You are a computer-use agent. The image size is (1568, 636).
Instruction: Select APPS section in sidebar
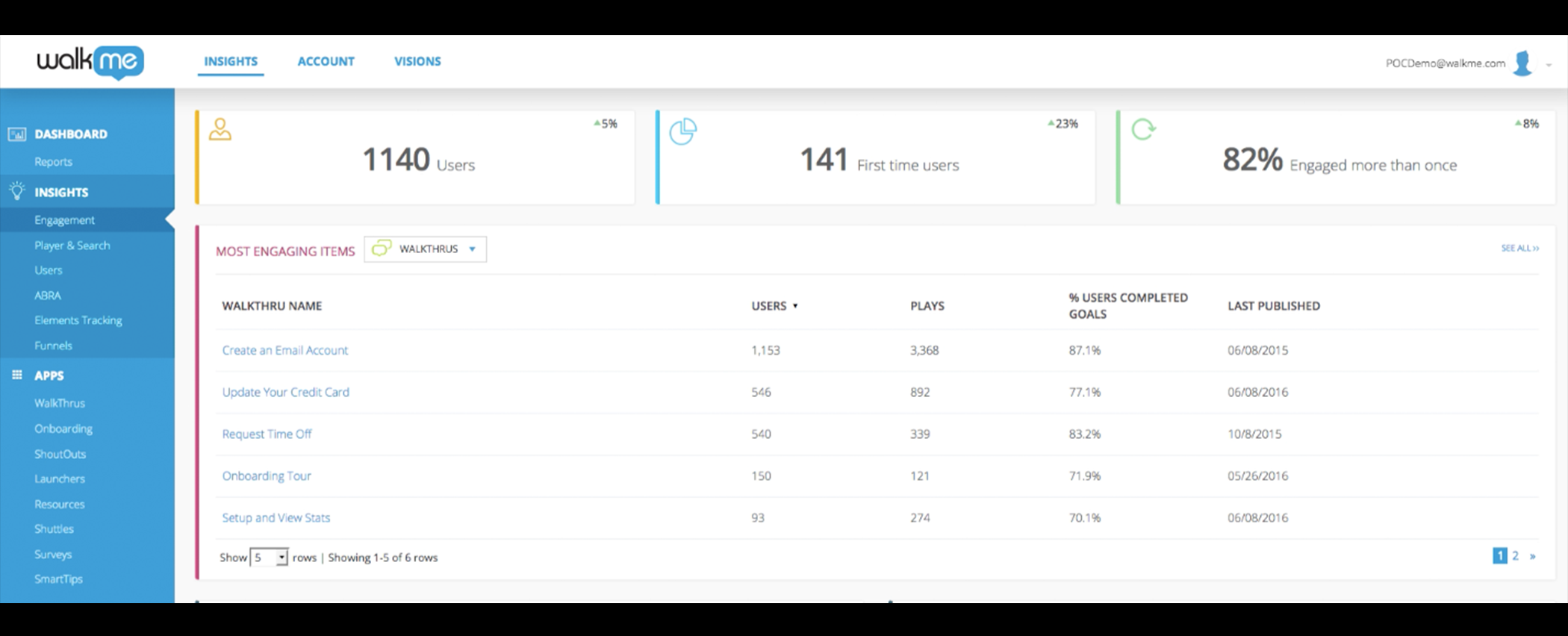point(49,375)
